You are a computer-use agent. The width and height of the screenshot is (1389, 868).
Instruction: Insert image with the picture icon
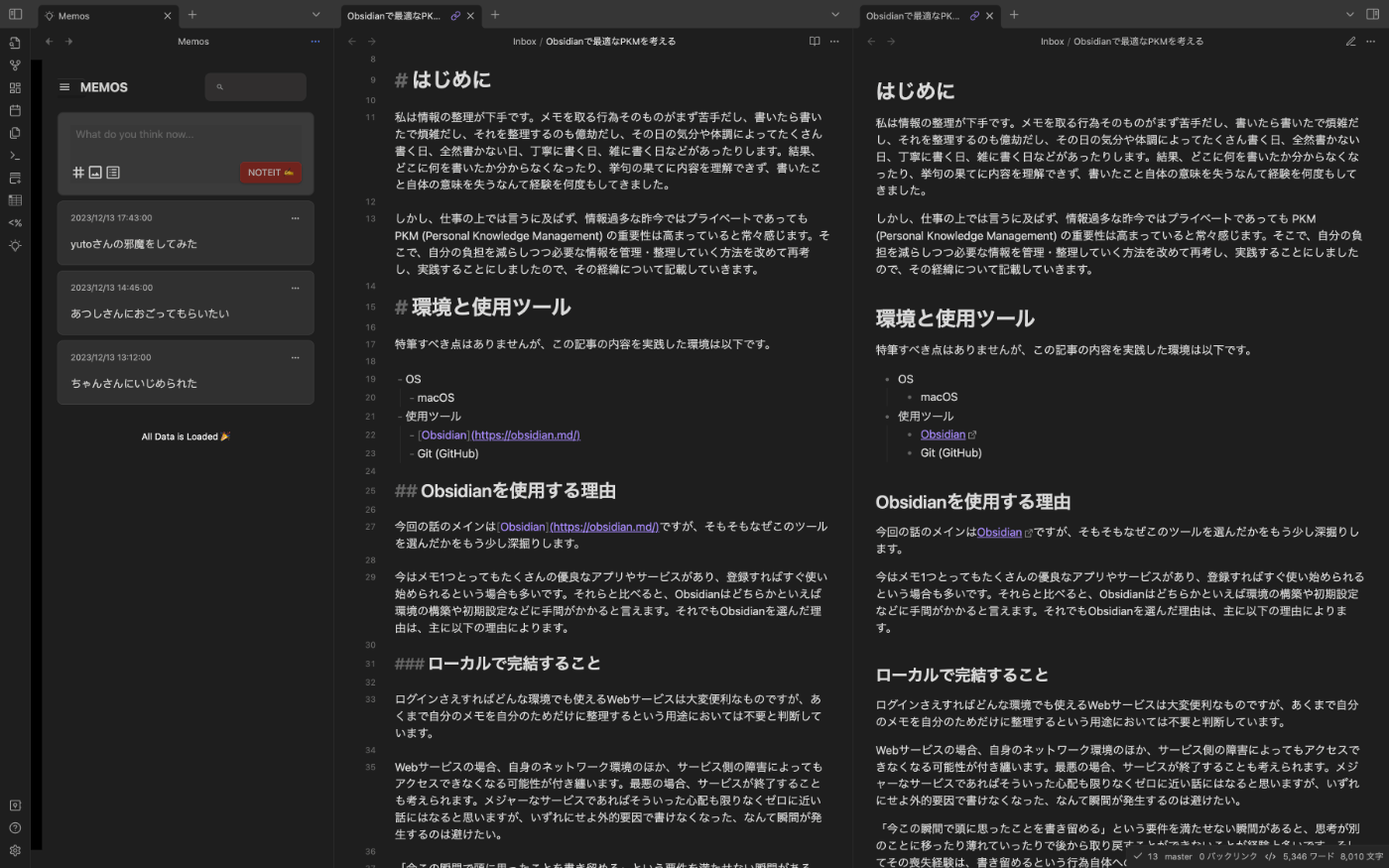(95, 173)
